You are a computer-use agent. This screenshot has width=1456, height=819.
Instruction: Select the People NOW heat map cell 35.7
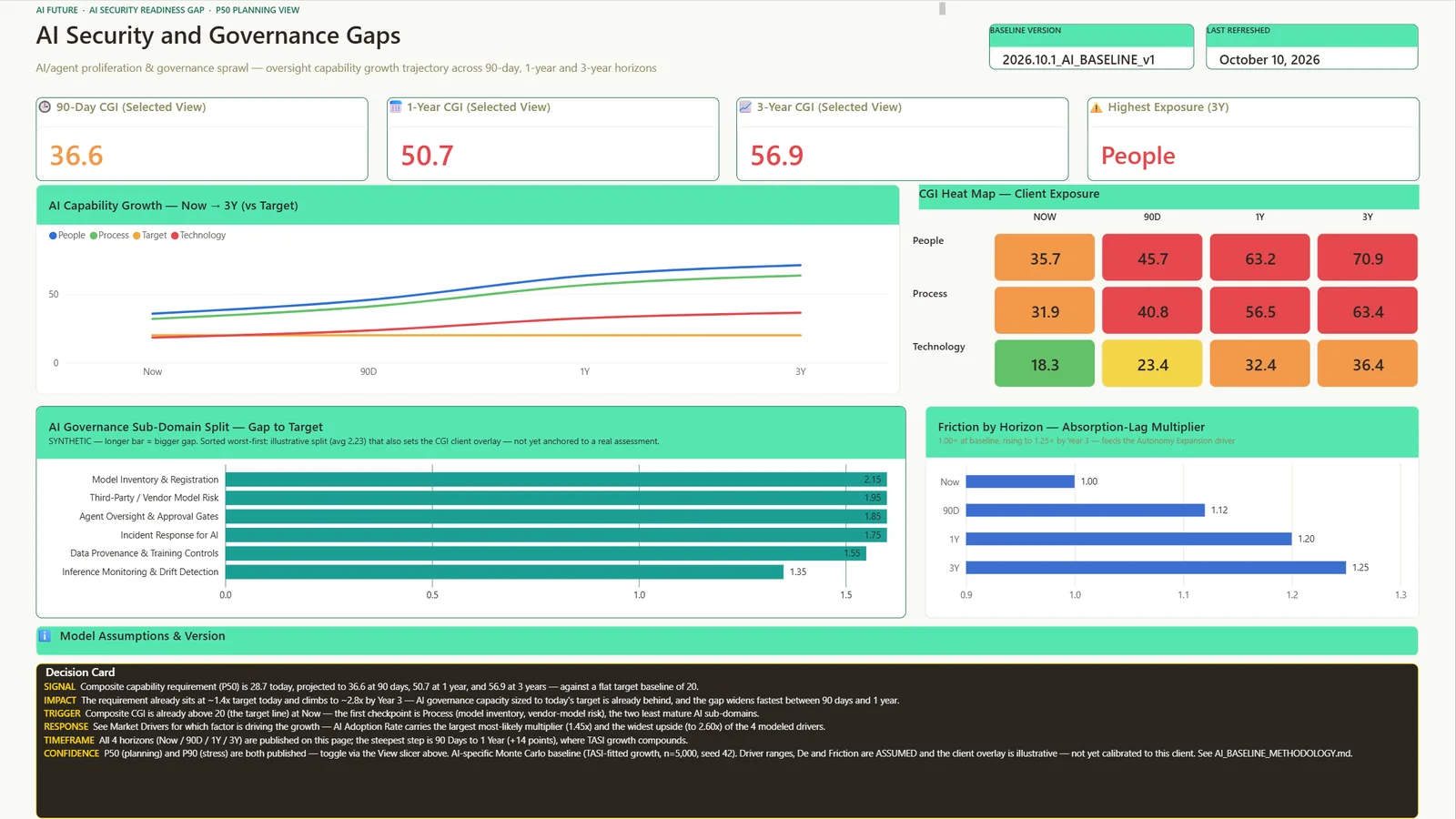point(1045,258)
